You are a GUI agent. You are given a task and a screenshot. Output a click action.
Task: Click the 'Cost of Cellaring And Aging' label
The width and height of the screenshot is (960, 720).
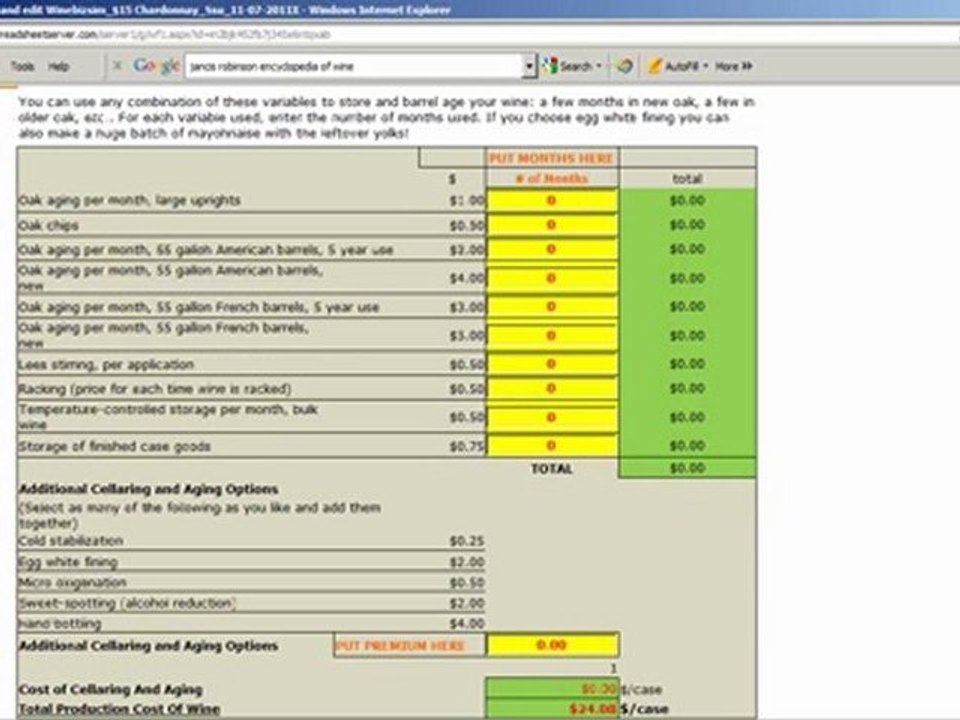click(x=110, y=689)
